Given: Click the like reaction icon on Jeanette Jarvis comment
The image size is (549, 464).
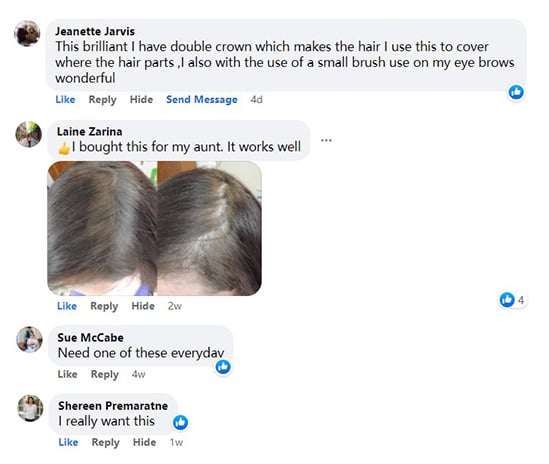Looking at the screenshot, I should coord(516,92).
